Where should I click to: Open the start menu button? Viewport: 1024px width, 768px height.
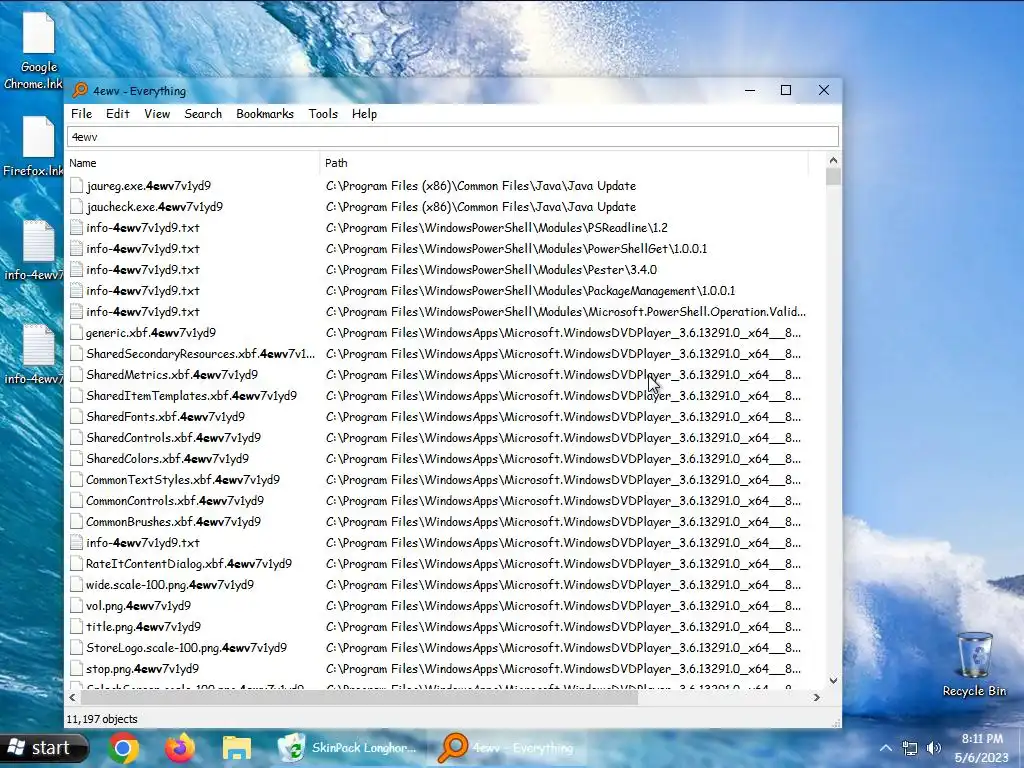43,748
